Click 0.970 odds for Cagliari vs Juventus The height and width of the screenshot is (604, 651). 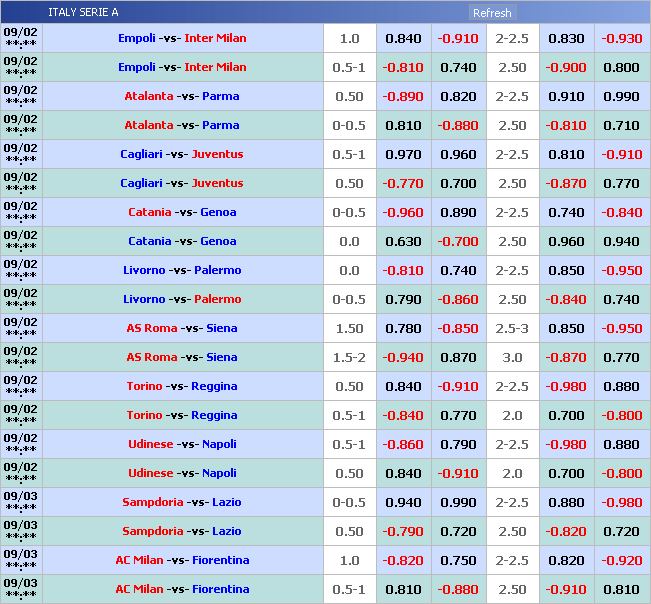click(x=403, y=154)
